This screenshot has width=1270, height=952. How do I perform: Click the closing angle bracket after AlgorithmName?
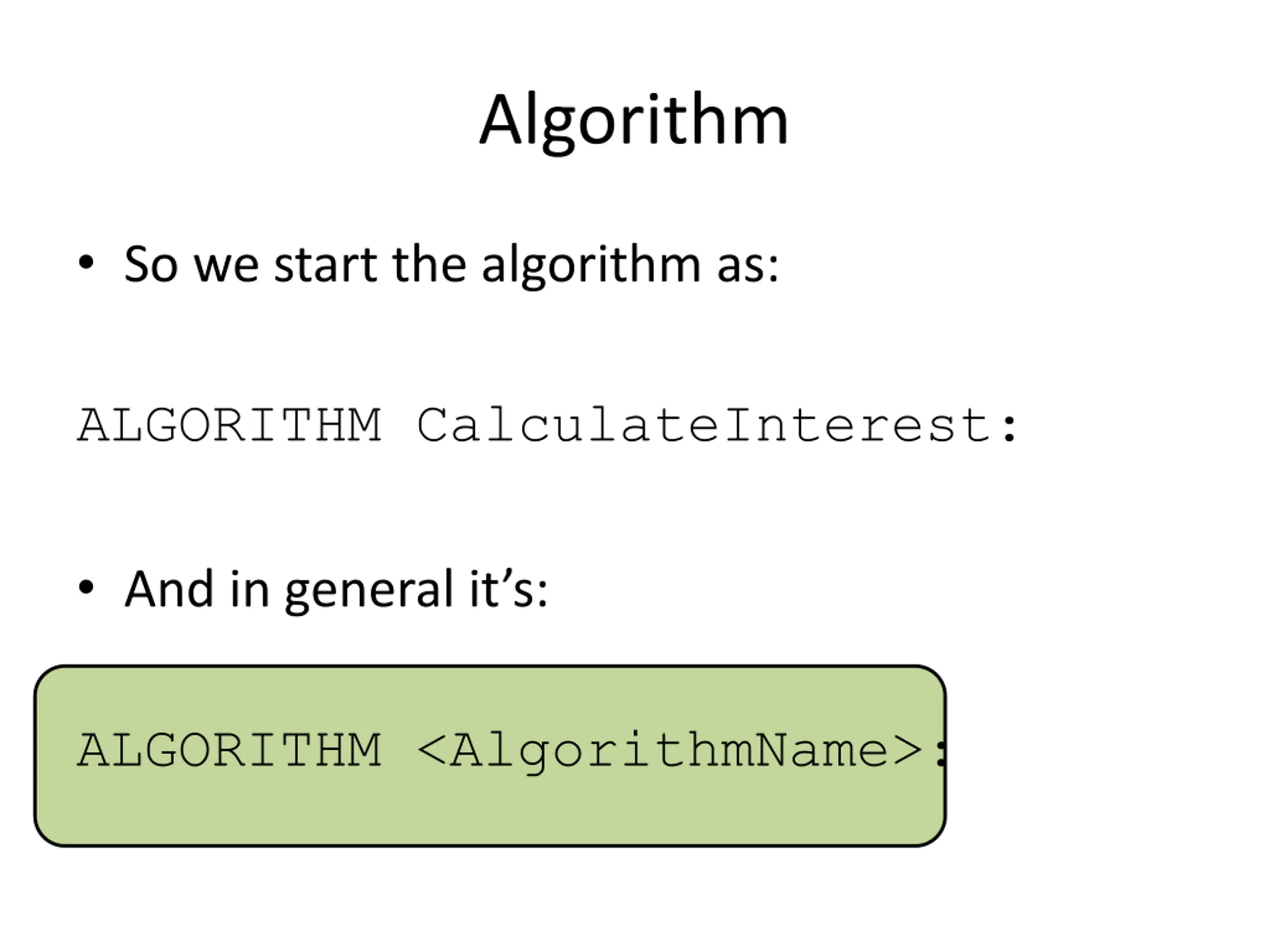coord(908,751)
